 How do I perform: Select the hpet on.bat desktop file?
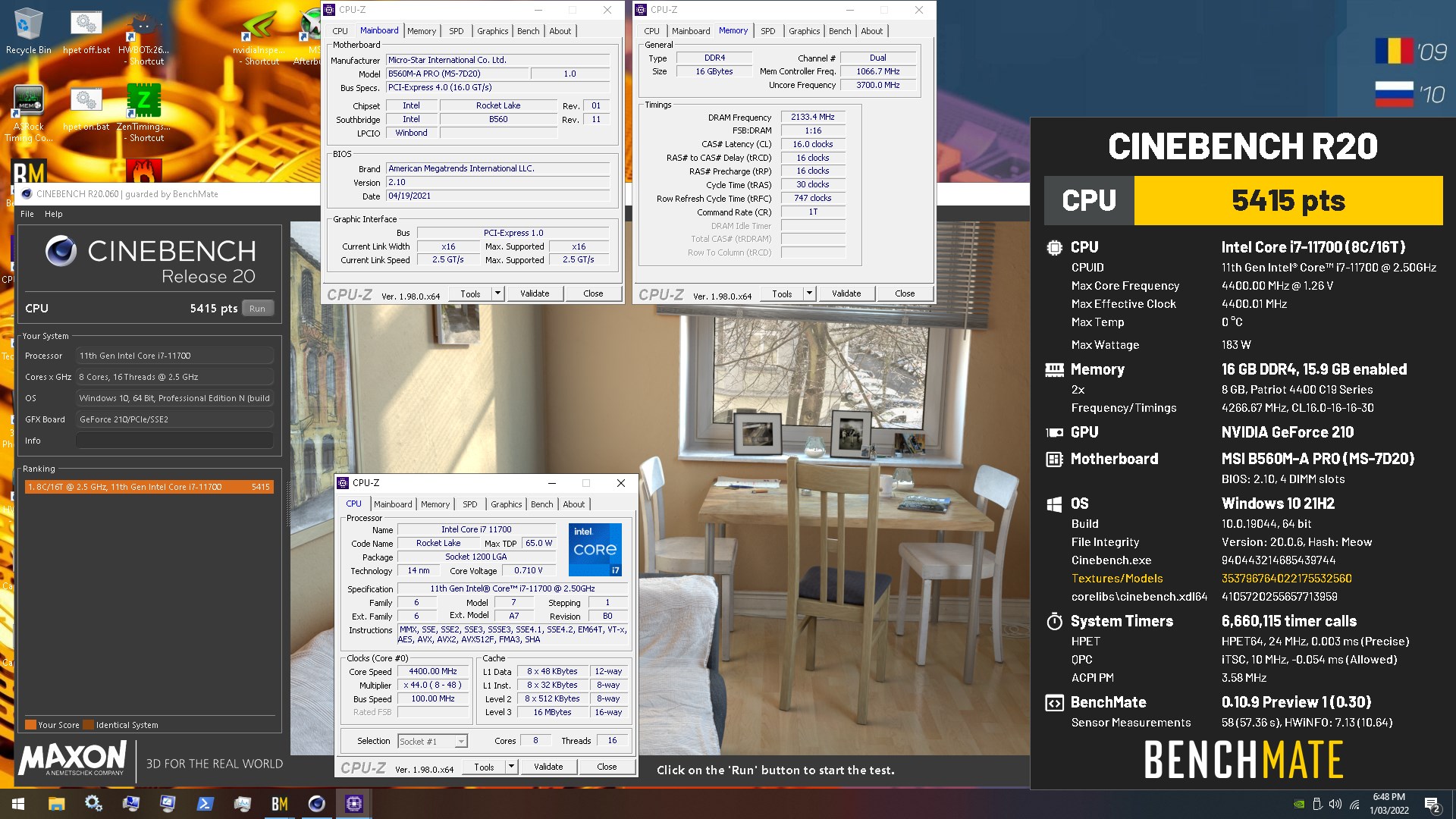coord(86,108)
